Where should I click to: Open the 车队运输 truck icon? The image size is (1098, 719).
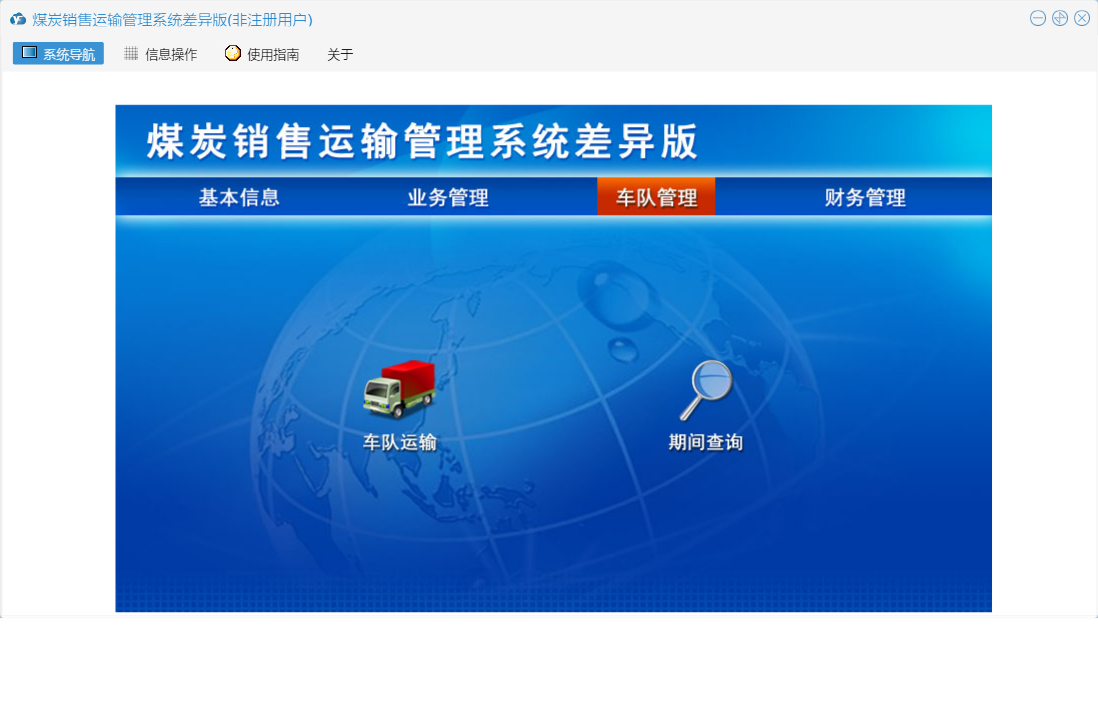(399, 389)
